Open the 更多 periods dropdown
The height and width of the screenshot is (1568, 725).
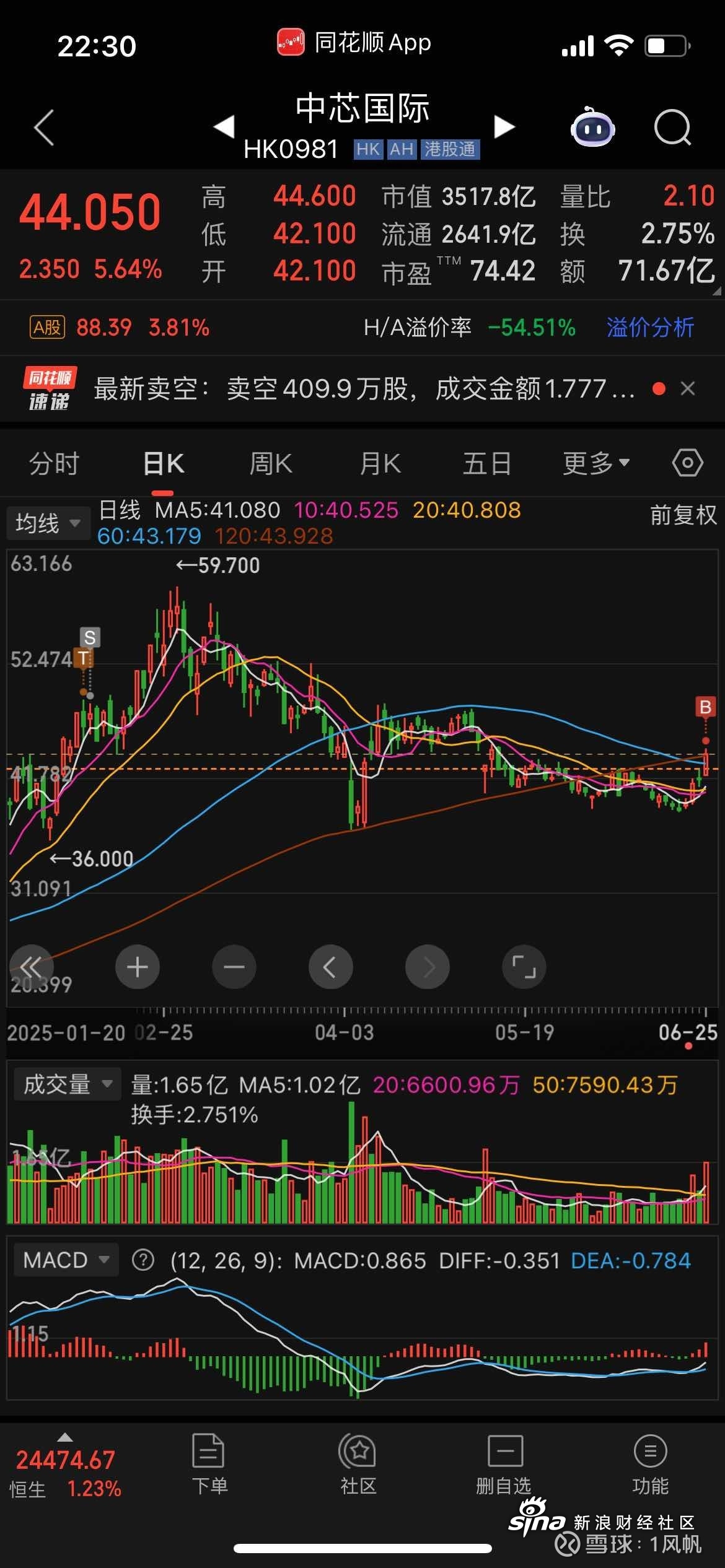click(596, 464)
